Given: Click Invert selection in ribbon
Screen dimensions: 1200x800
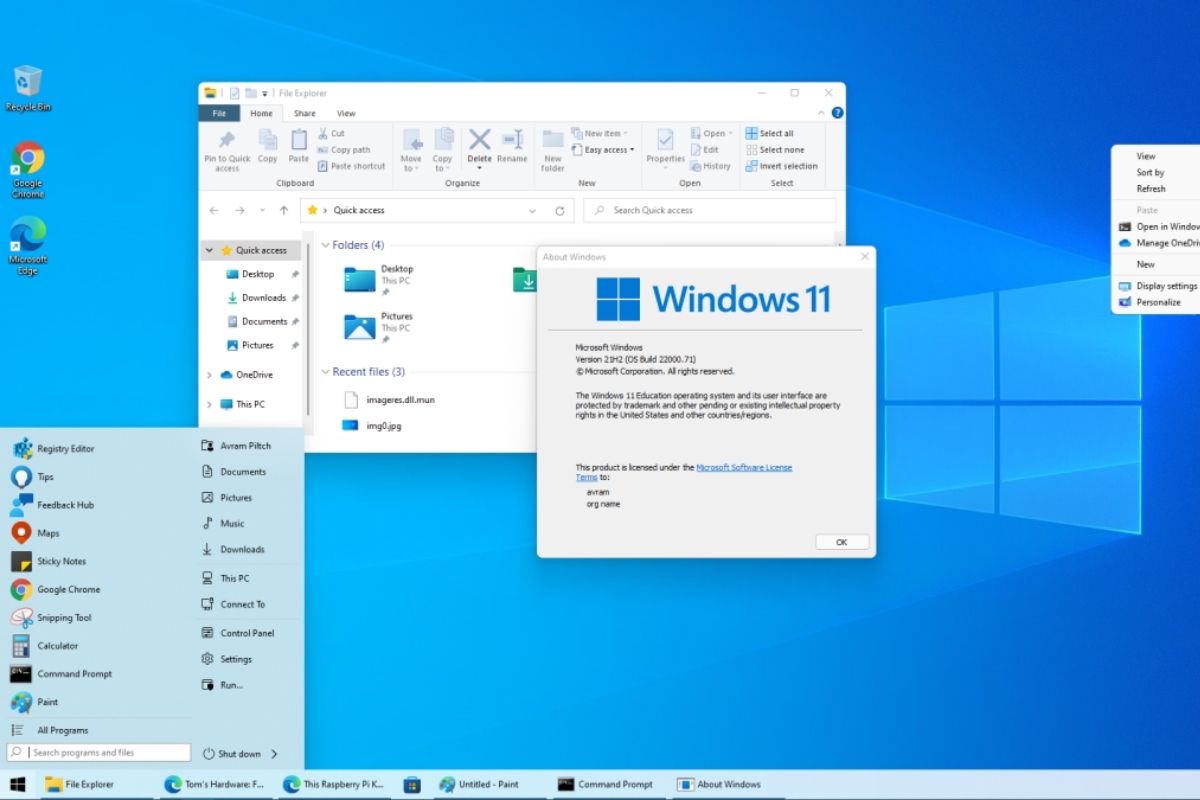Looking at the screenshot, I should coord(782,166).
